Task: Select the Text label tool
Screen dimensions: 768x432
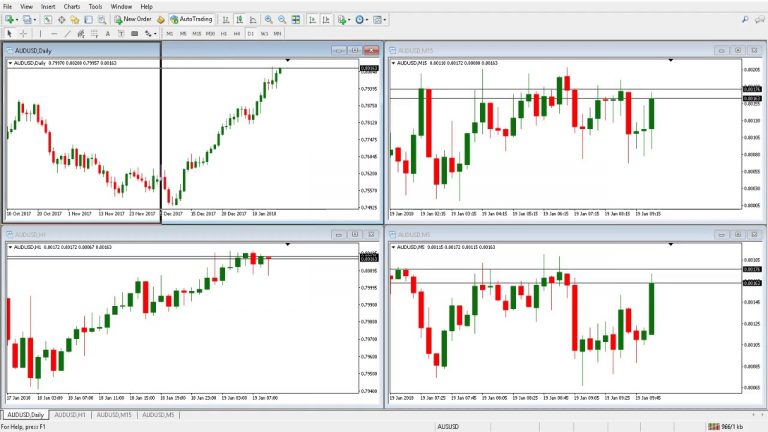Action: pyautogui.click(x=121, y=33)
